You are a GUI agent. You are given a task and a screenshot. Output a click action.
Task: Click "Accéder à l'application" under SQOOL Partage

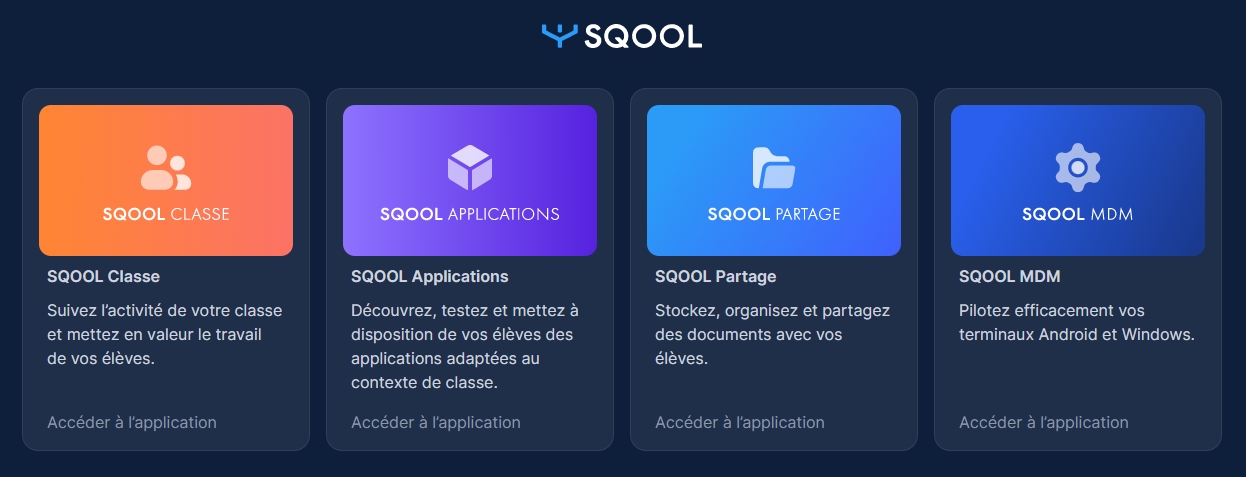click(740, 422)
